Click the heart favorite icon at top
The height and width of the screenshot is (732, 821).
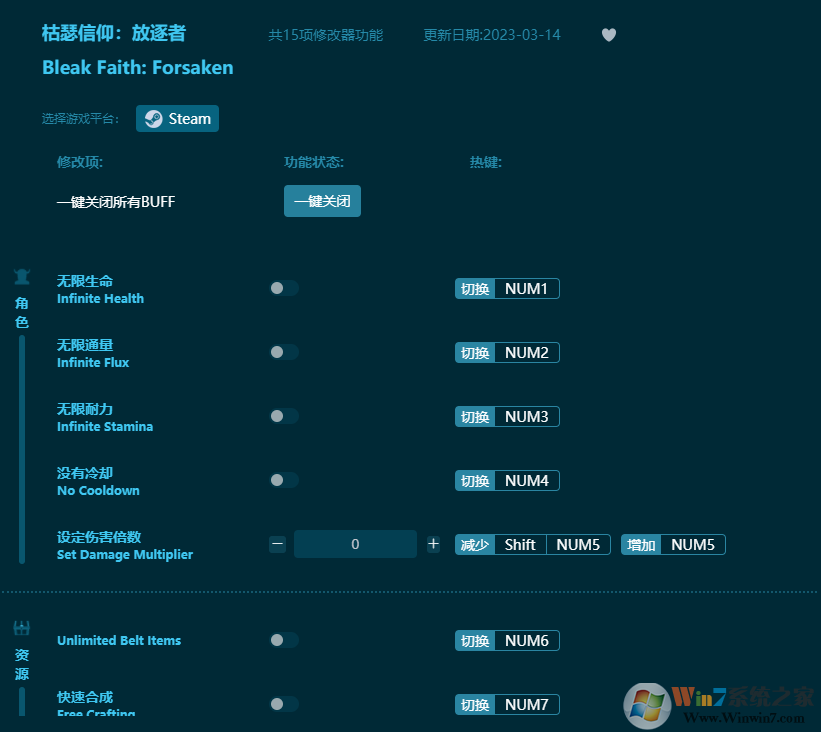(609, 34)
